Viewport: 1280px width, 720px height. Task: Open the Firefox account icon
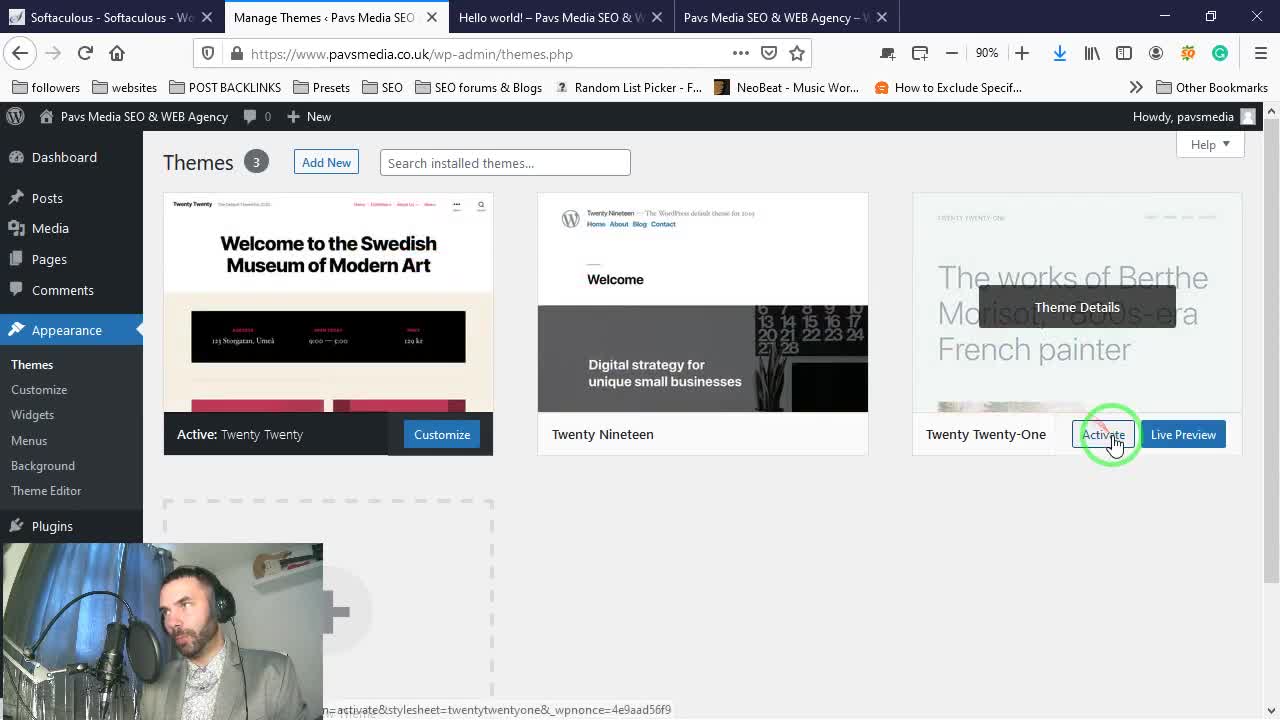1156,53
